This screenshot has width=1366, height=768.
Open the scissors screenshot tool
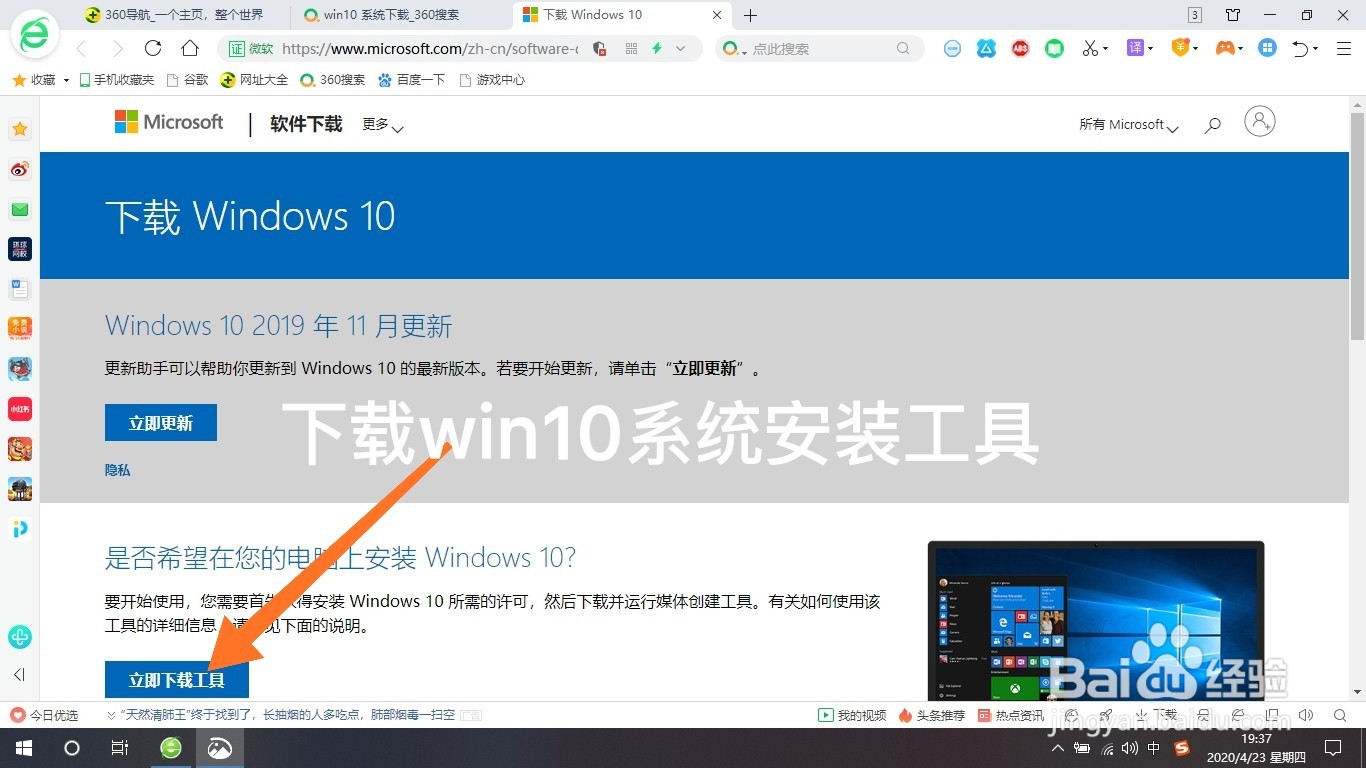coord(1089,48)
